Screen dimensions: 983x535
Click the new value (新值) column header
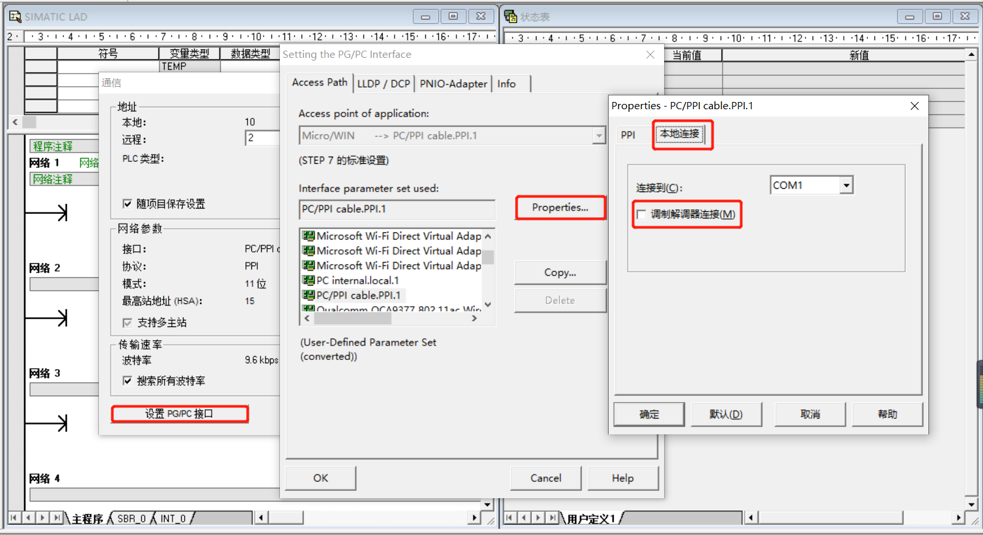click(x=843, y=55)
